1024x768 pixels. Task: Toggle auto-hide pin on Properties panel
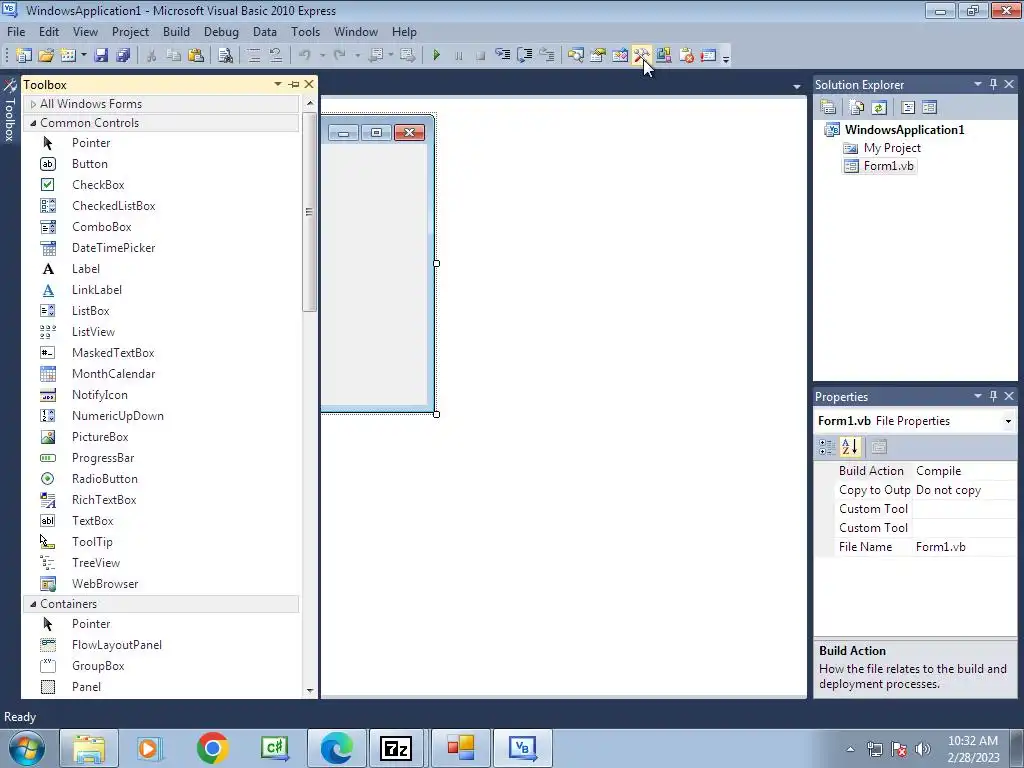[x=993, y=396]
